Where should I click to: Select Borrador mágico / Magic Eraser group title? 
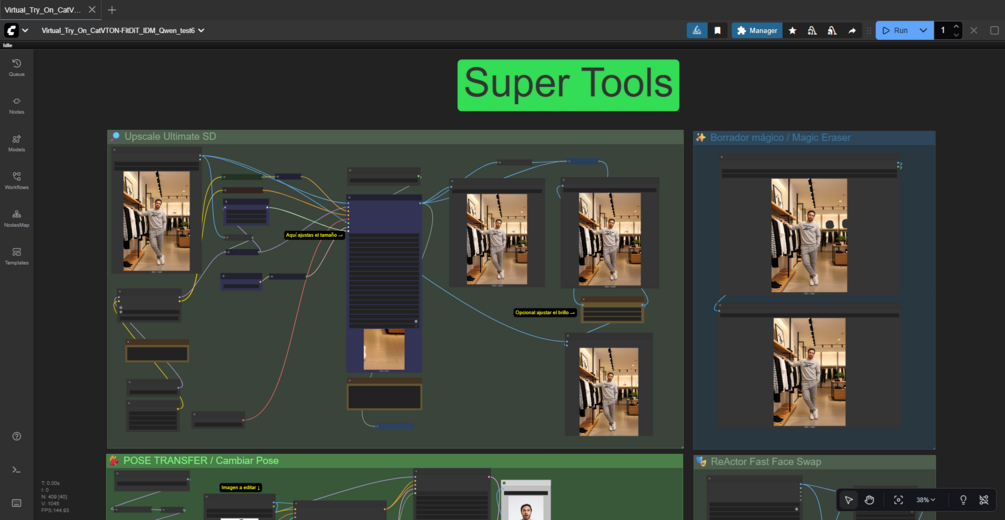pyautogui.click(x=780, y=137)
